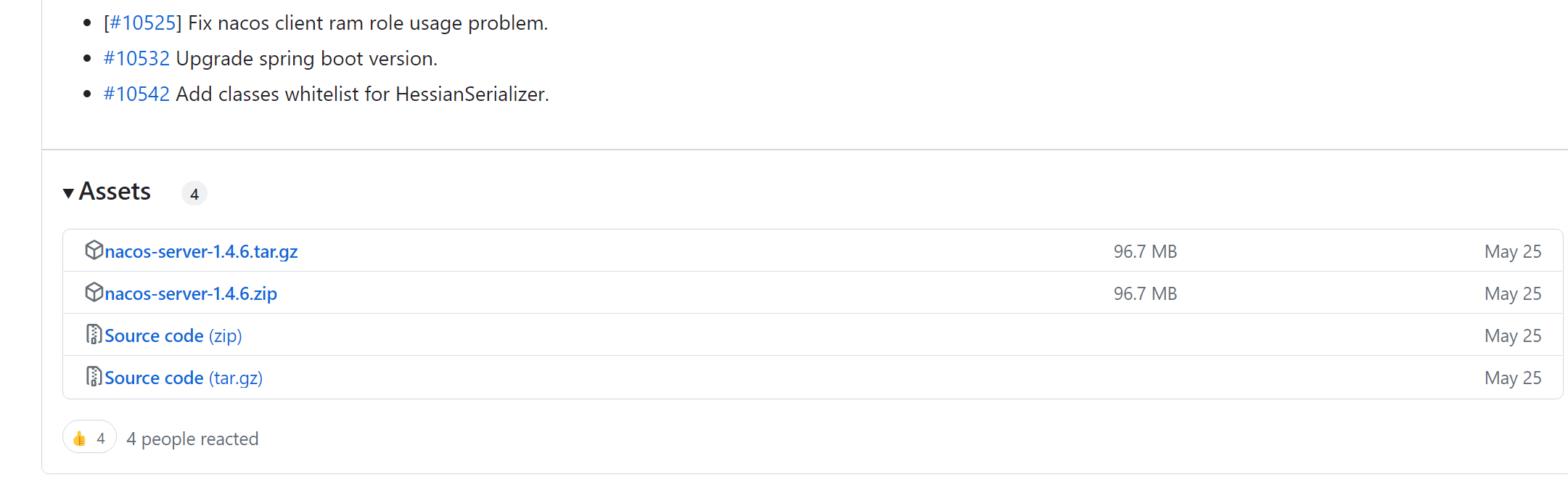Click the 96.7 MB size of the zip asset
This screenshot has height=480, width=1568.
click(x=1145, y=294)
